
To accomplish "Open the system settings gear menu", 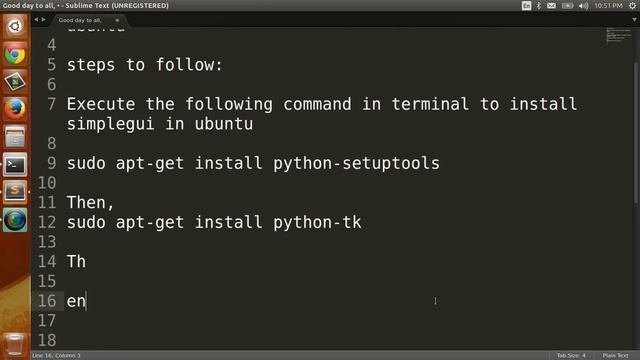I will (633, 6).
